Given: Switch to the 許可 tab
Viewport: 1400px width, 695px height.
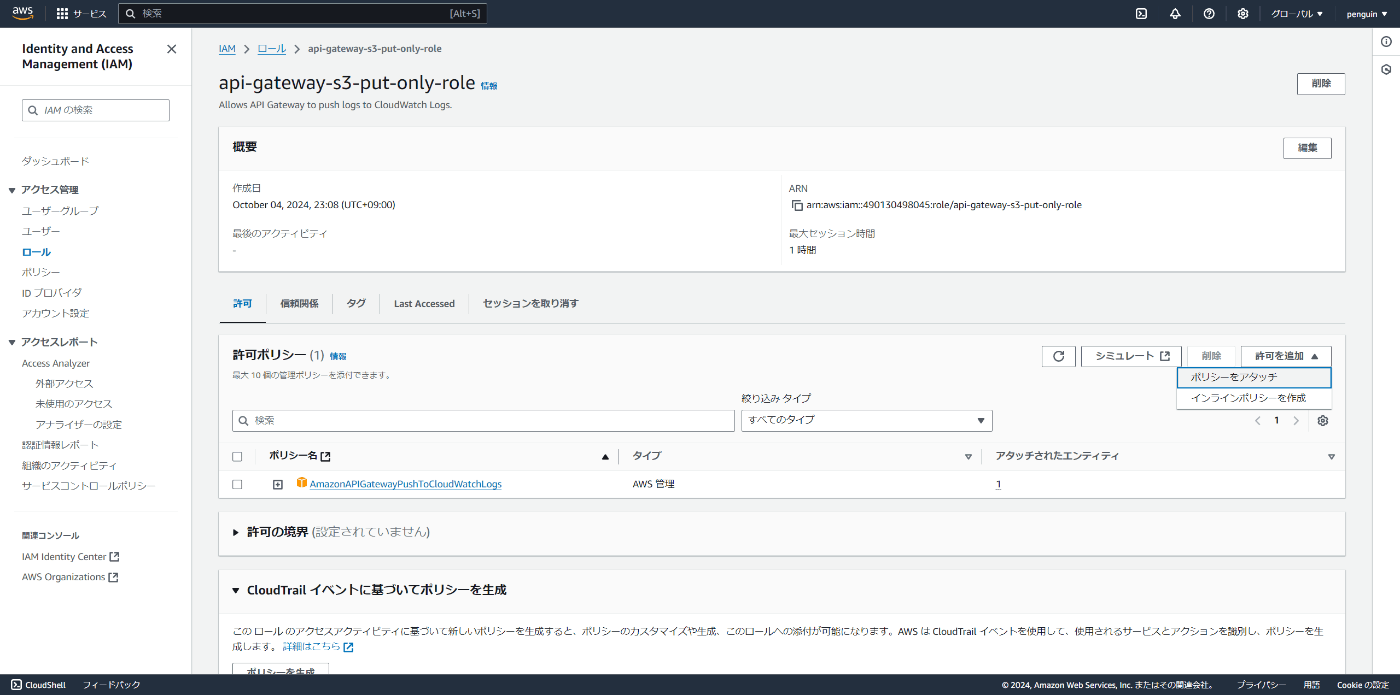Looking at the screenshot, I should tap(243, 304).
